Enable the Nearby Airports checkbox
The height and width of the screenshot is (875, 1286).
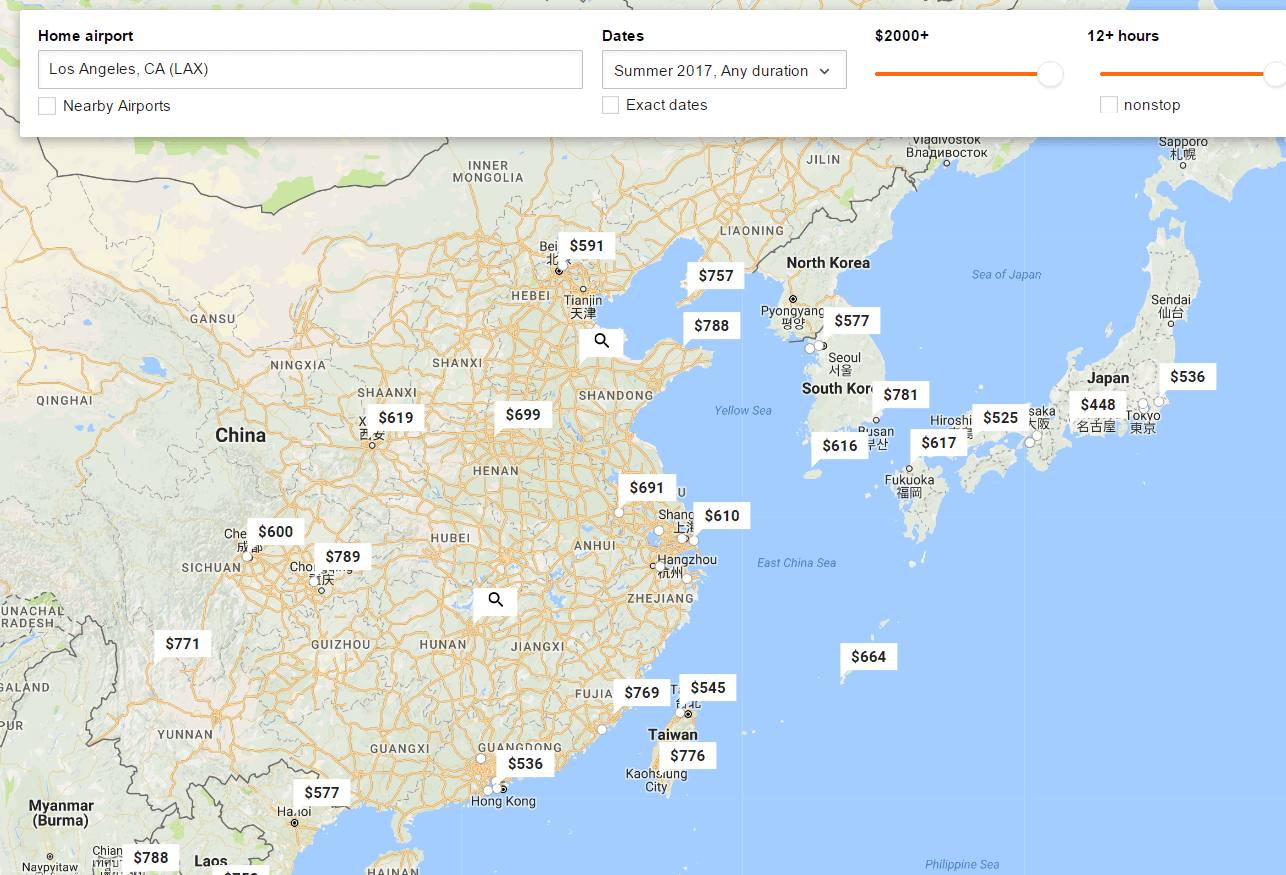47,106
